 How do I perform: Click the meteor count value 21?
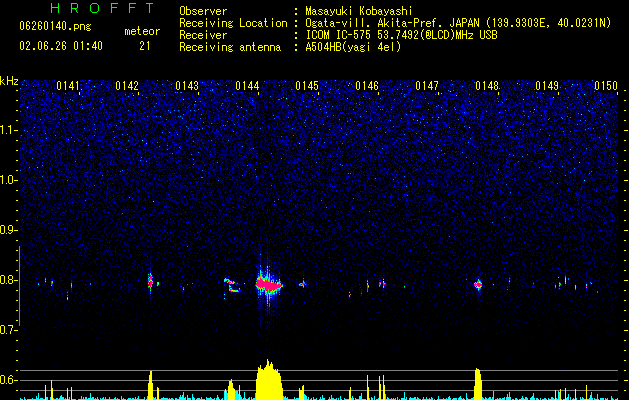[144, 46]
